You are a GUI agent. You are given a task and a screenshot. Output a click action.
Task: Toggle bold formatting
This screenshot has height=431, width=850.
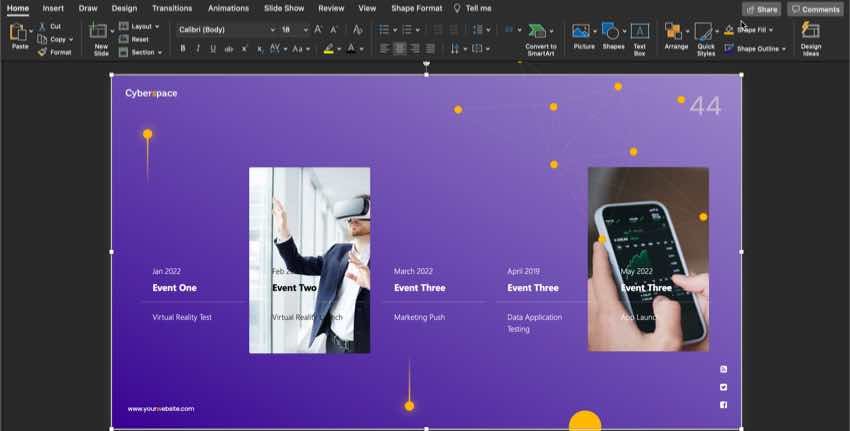coord(183,48)
